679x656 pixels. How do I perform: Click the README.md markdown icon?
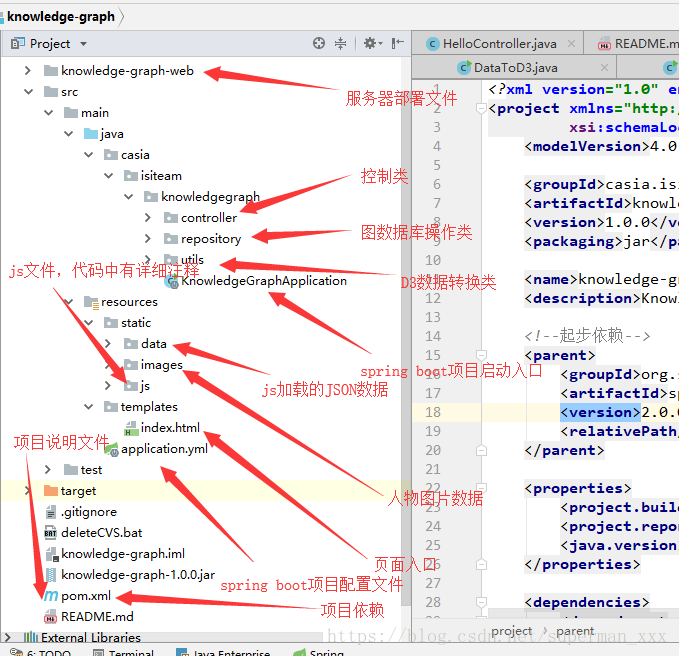click(51, 617)
